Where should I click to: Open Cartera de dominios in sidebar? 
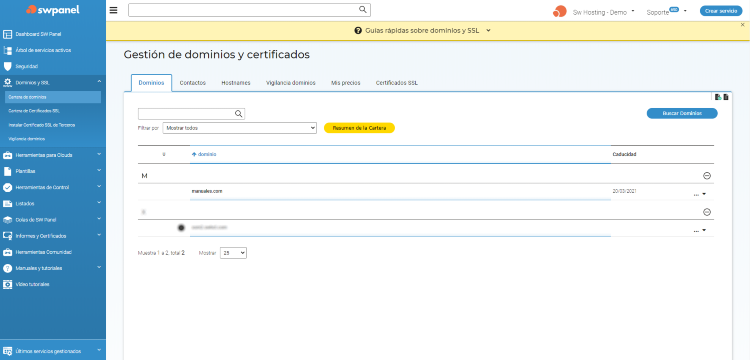[x=53, y=97]
